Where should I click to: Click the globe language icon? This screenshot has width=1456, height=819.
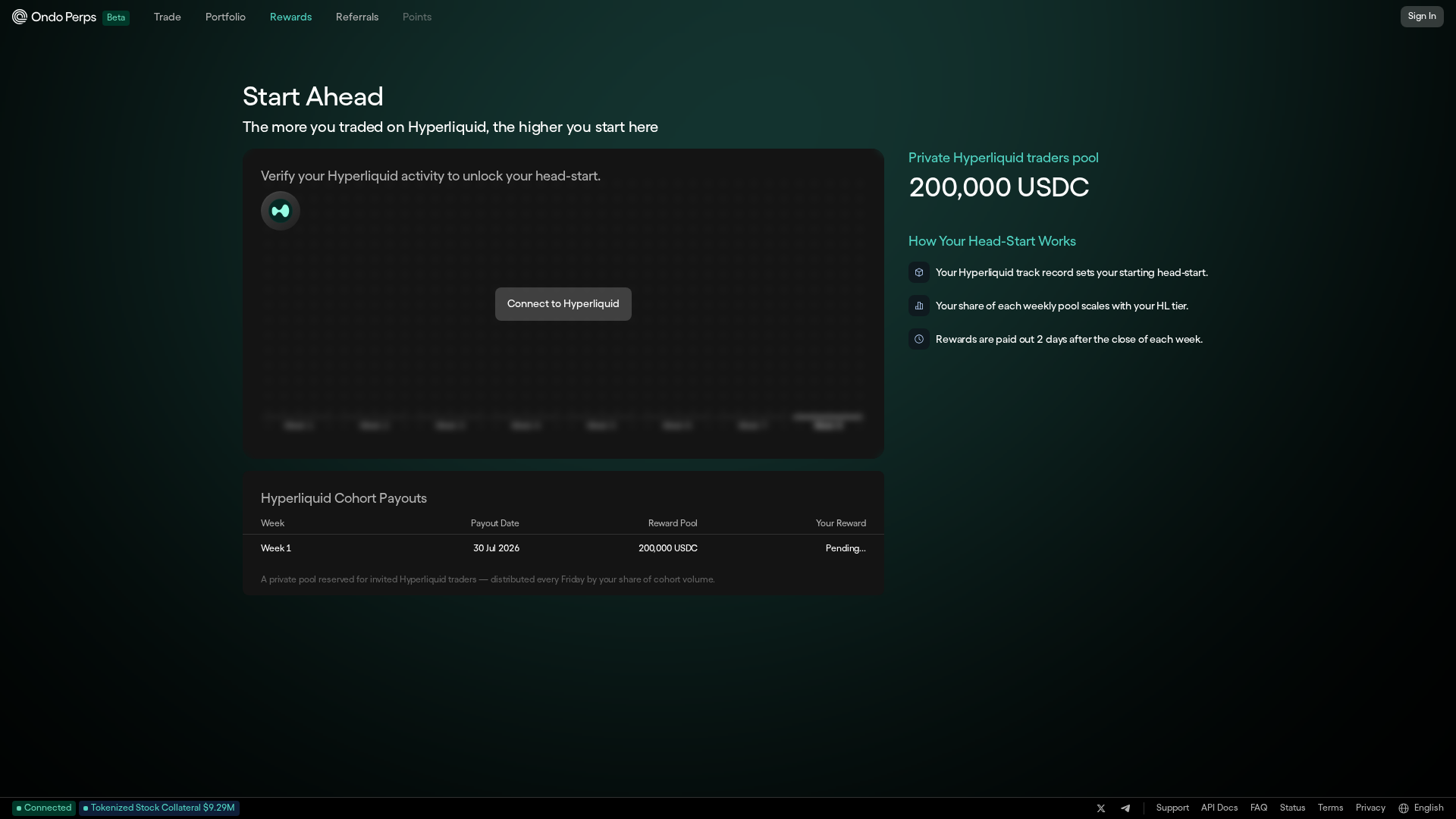(x=1404, y=808)
